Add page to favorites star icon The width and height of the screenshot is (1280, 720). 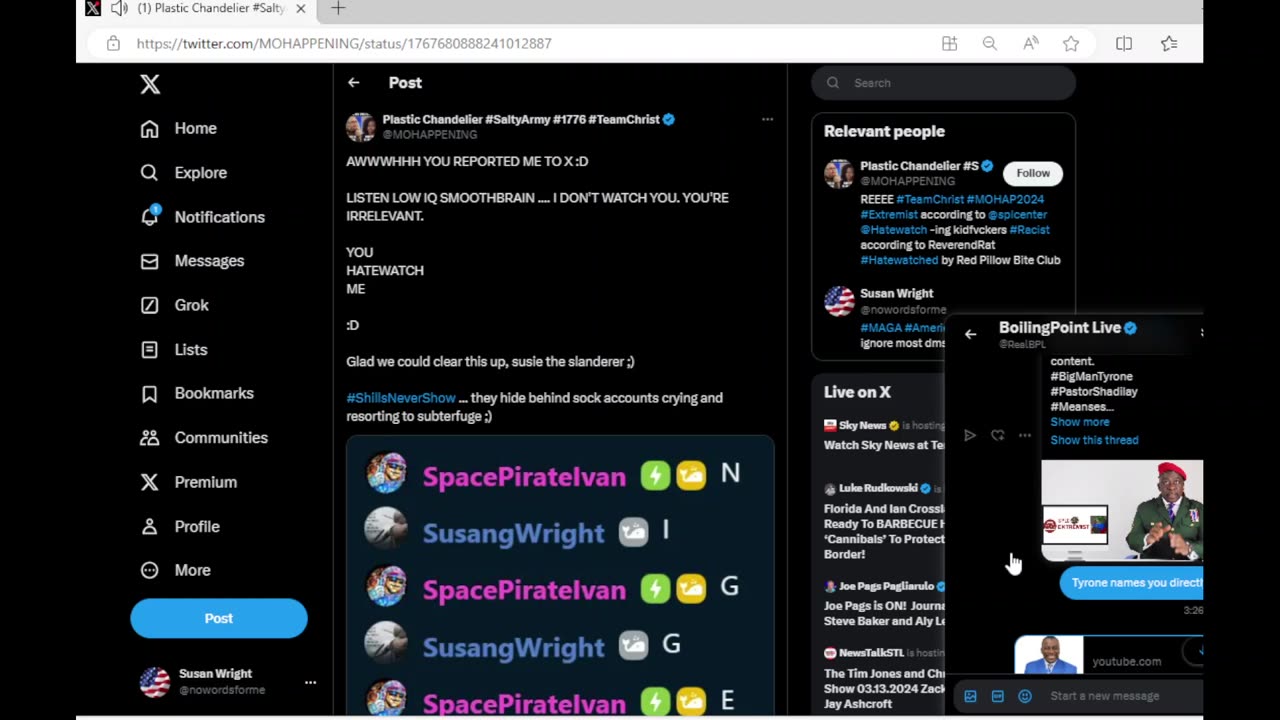pos(1071,43)
